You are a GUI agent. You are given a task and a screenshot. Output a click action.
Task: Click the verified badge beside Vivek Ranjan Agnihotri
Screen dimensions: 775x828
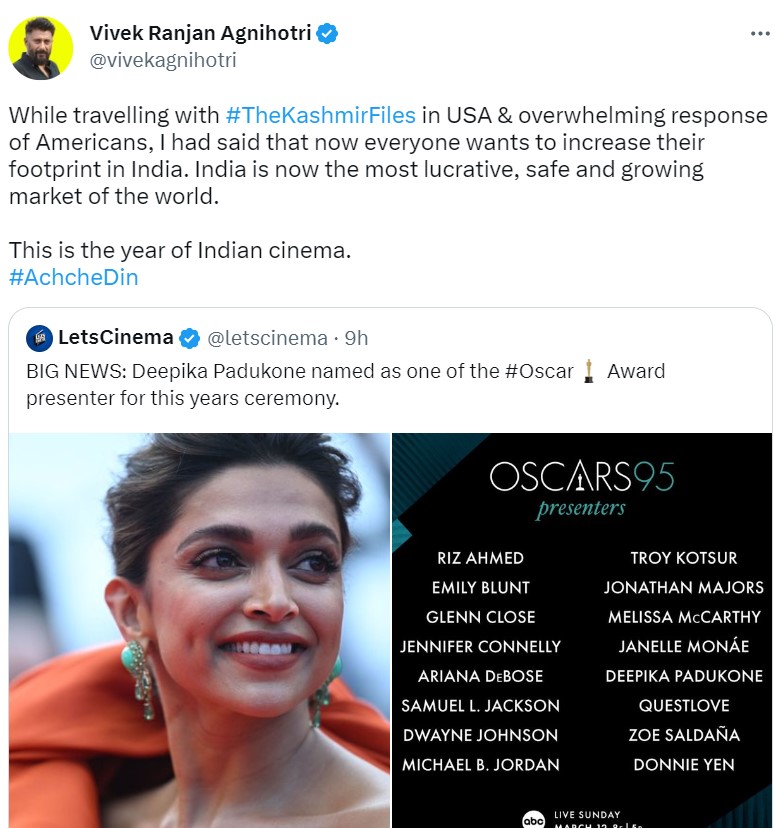[x=327, y=33]
